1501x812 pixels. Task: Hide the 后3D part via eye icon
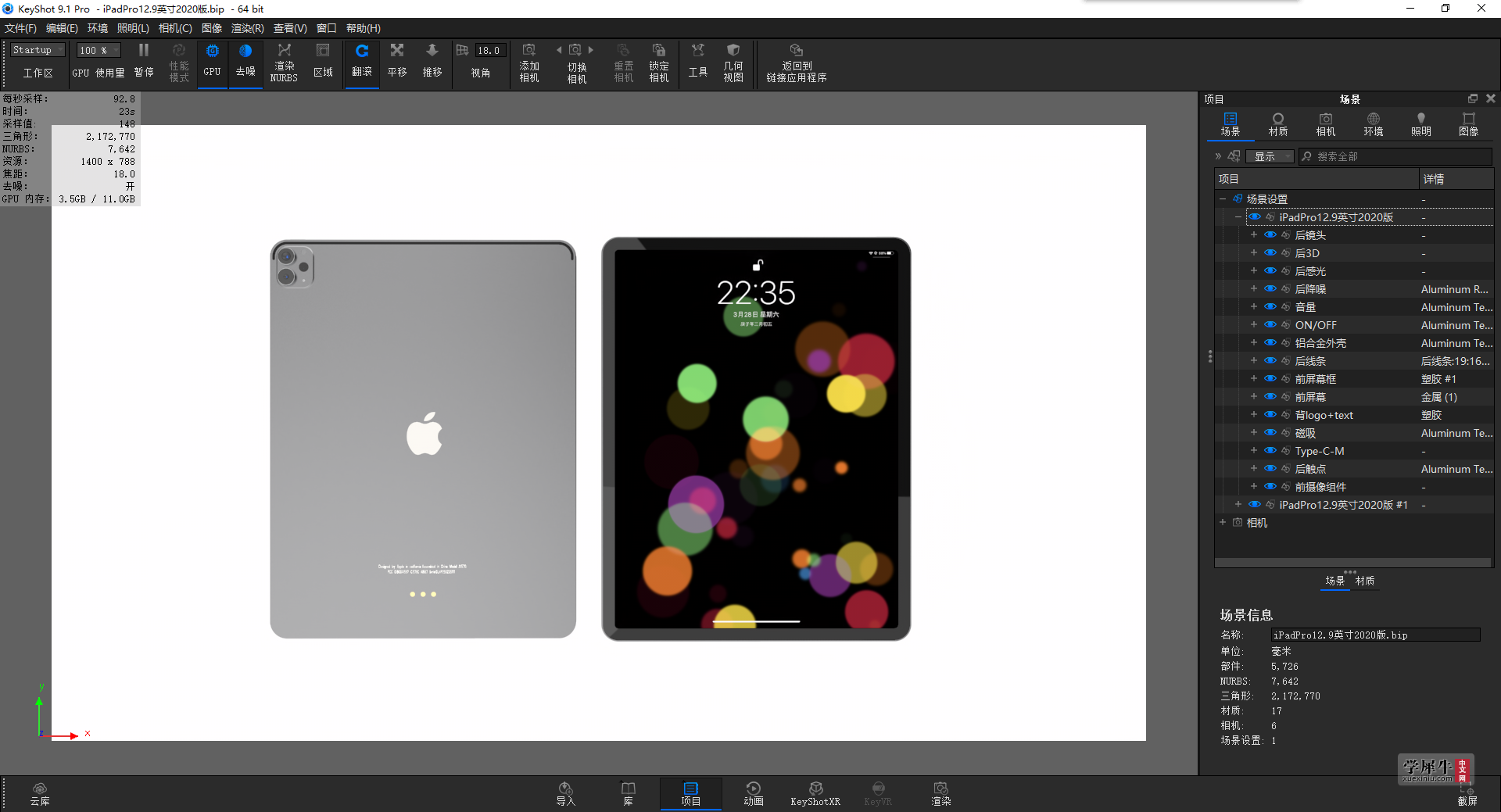(1270, 253)
